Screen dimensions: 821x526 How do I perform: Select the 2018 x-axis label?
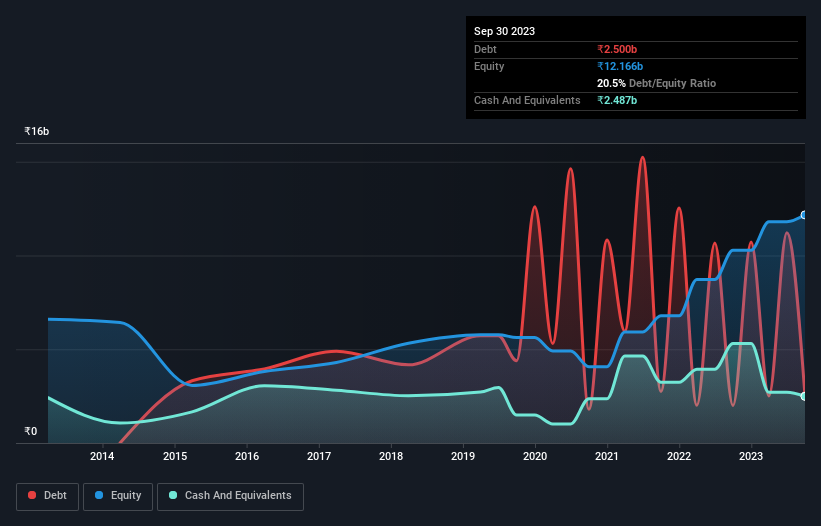[x=391, y=456]
